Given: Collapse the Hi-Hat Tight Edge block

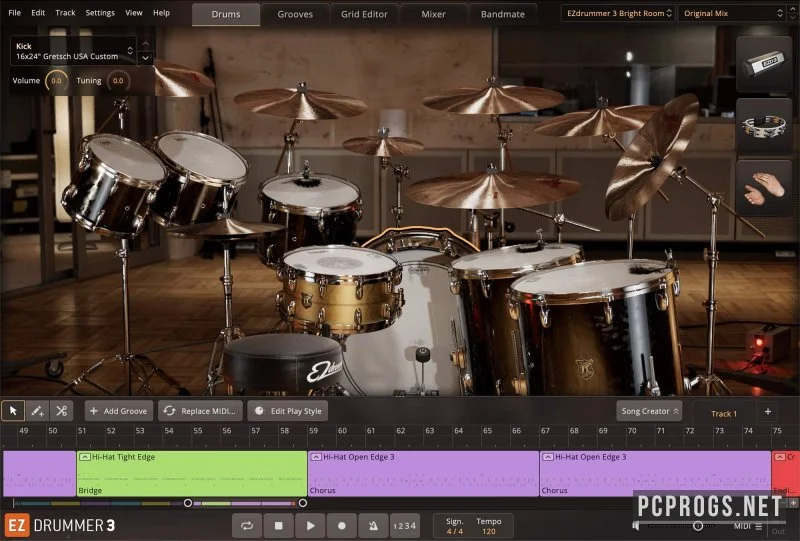Looking at the screenshot, I should pyautogui.click(x=85, y=457).
